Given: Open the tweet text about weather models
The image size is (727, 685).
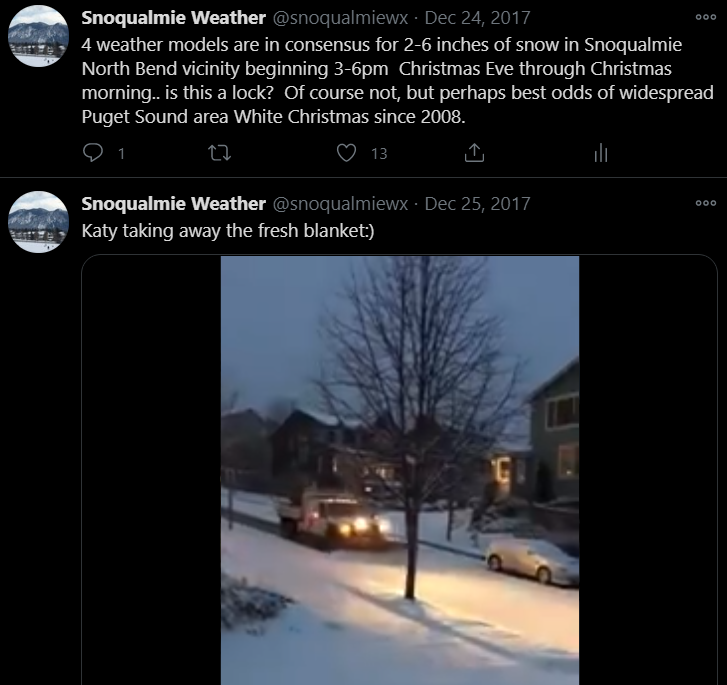Looking at the screenshot, I should (x=397, y=81).
